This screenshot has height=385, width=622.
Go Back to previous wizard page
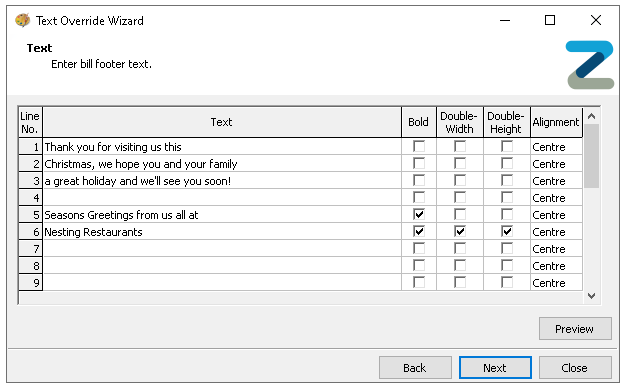(x=415, y=368)
